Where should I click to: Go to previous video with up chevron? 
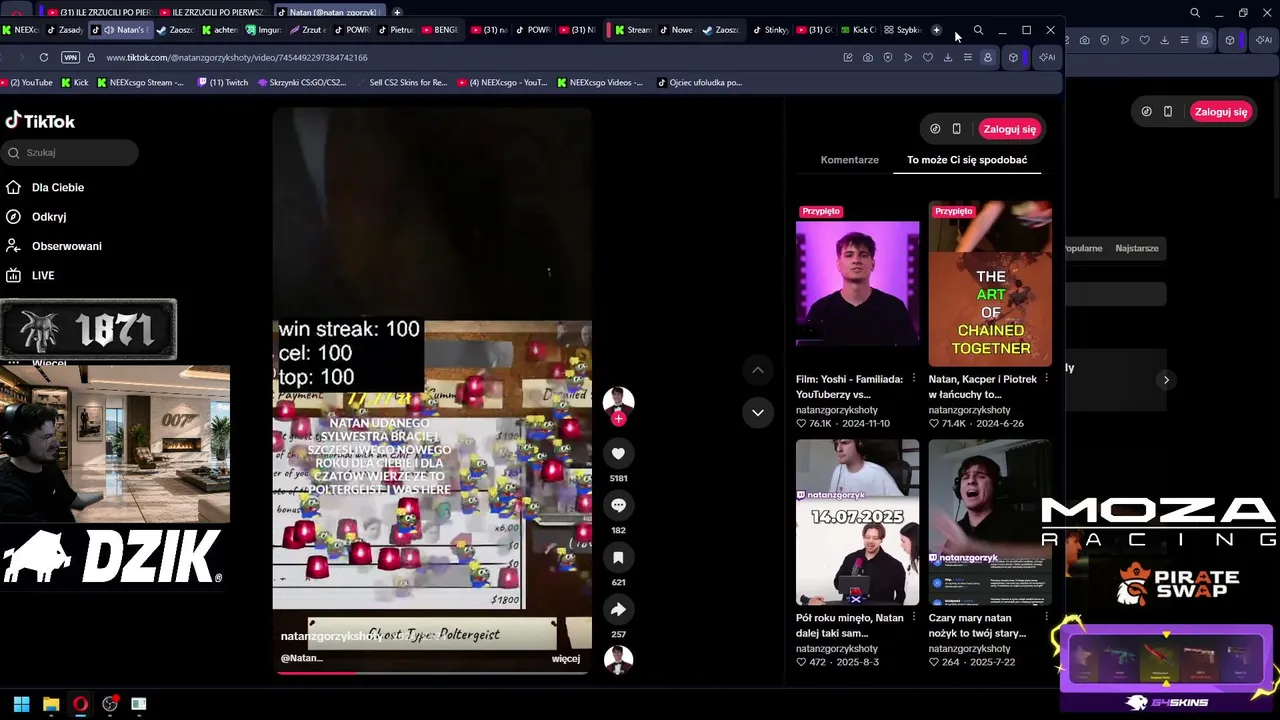tap(758, 370)
